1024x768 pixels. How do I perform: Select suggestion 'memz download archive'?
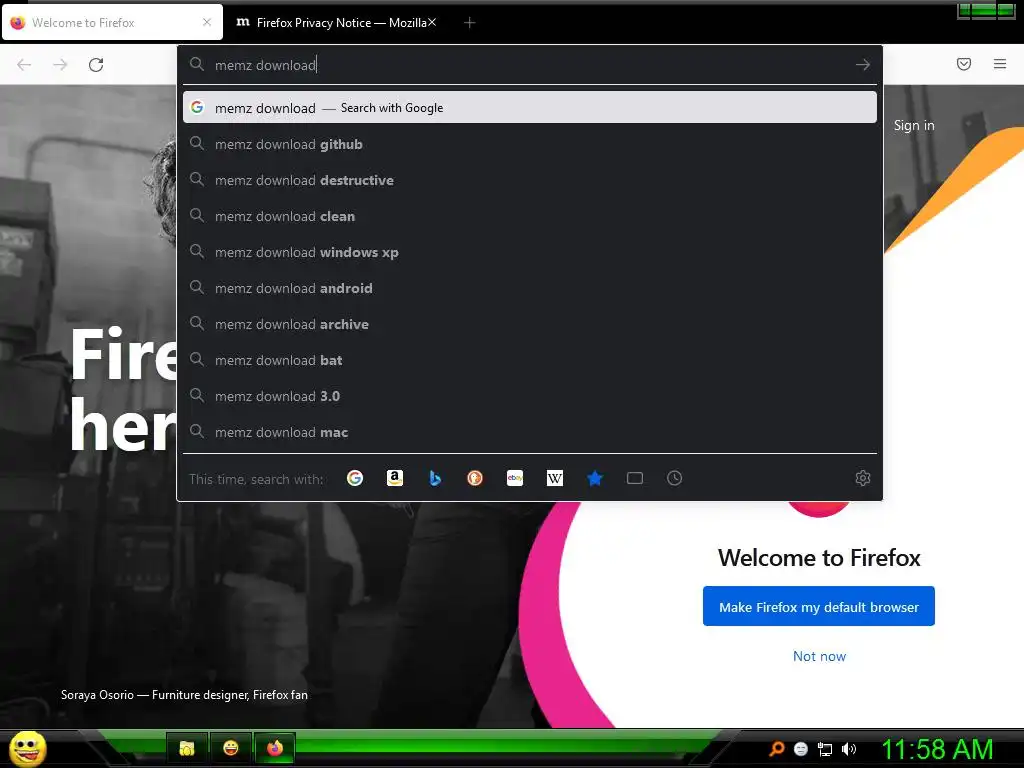pos(530,324)
